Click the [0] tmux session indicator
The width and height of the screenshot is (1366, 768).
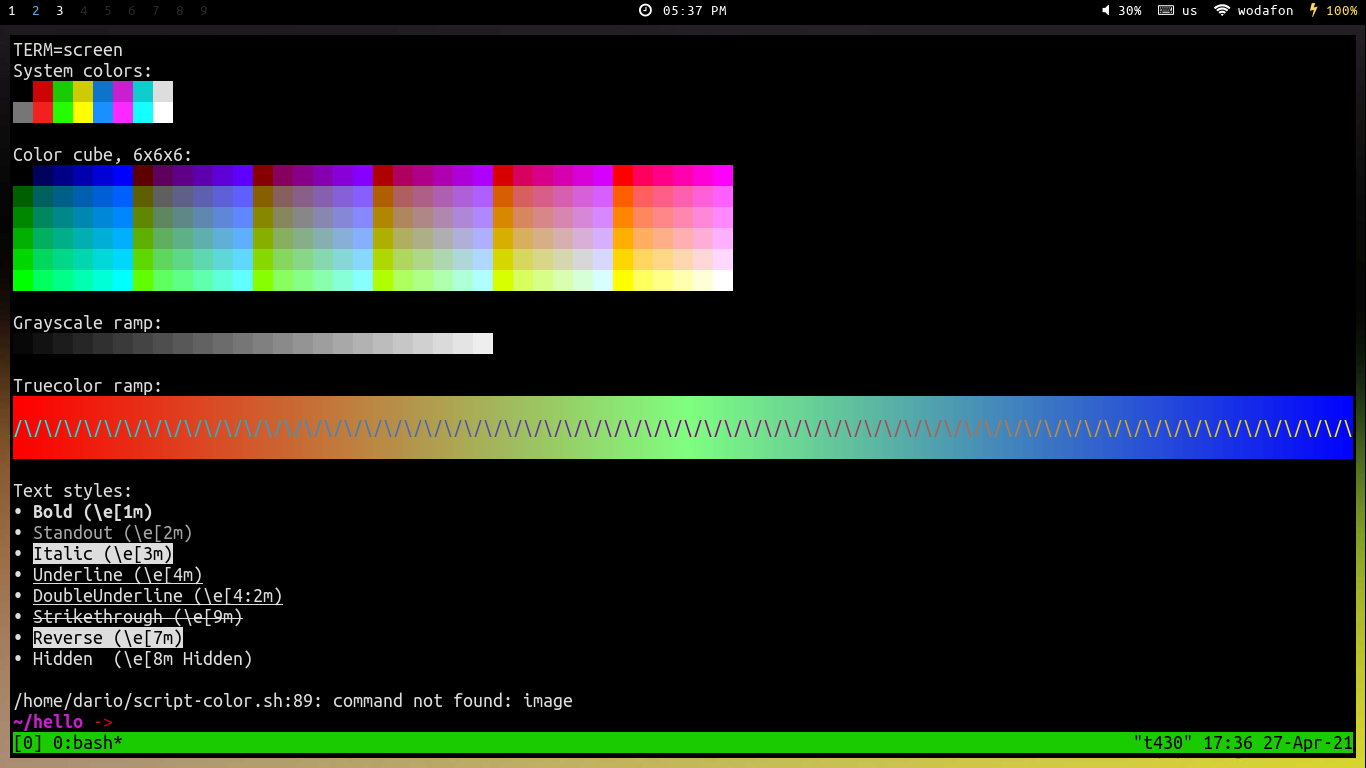pyautogui.click(x=28, y=743)
